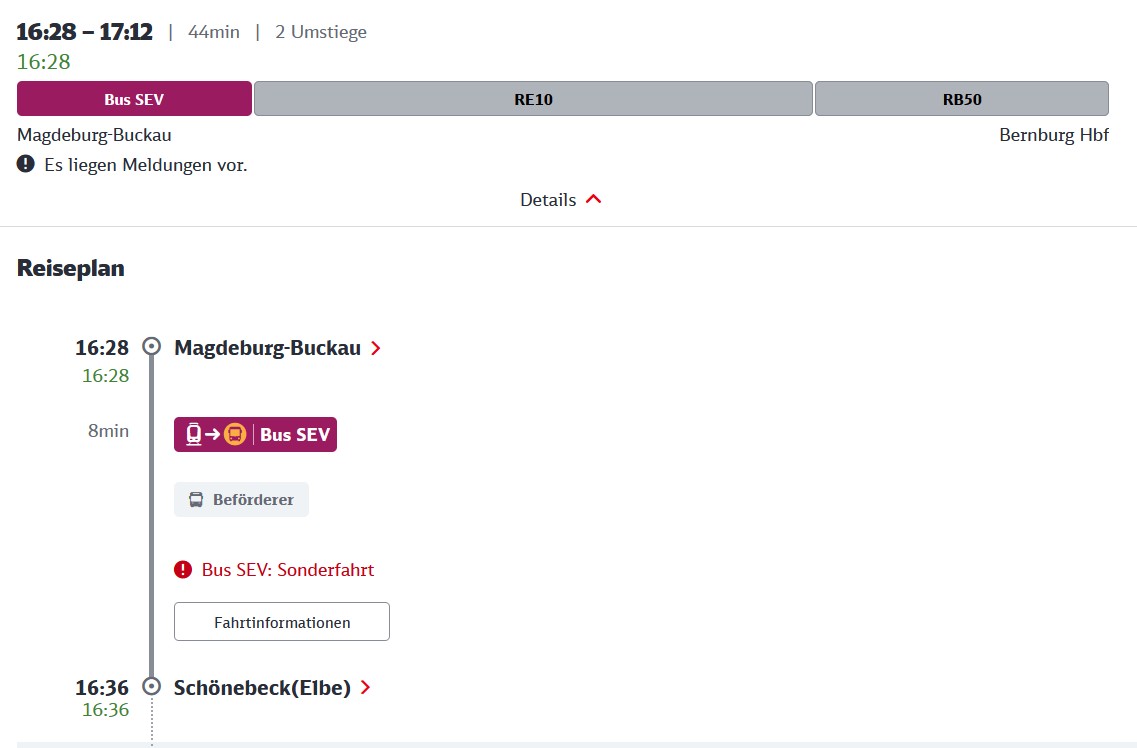Open Fahrtinformationen for the bus trip
This screenshot has width=1137, height=748.
(x=282, y=622)
